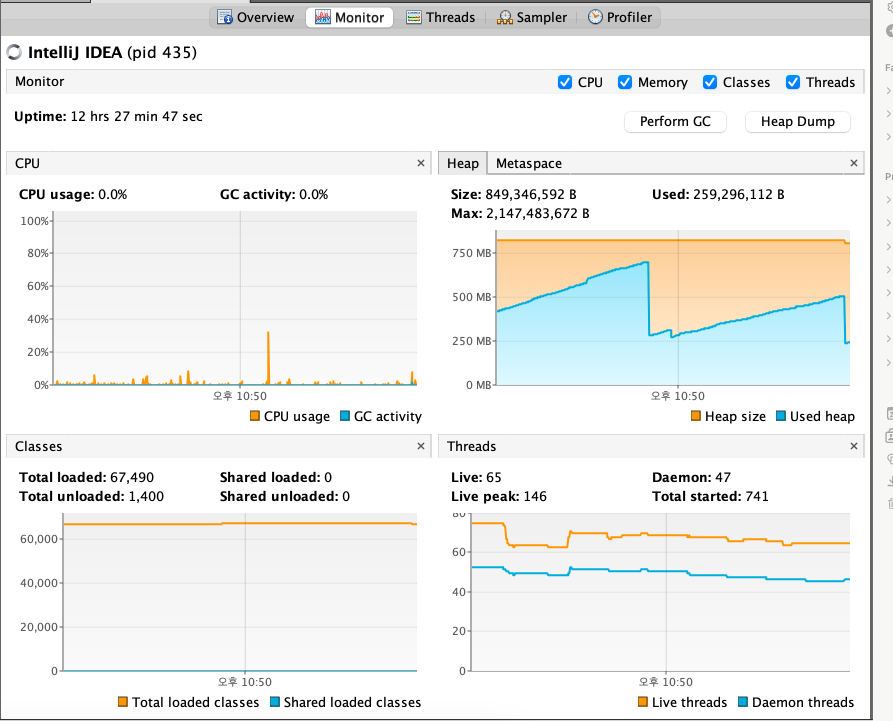Click the CPU usage orange legend swatch
This screenshot has height=721, width=893.
click(255, 416)
